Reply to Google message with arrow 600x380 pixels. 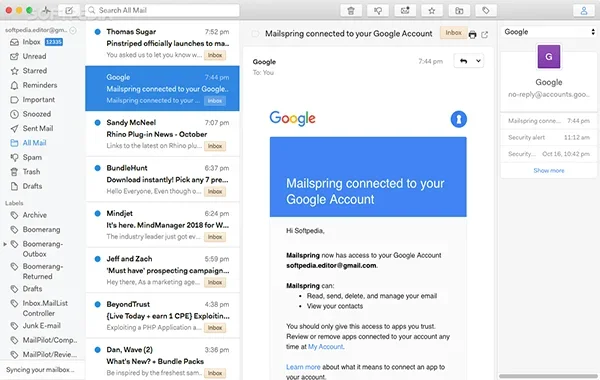tap(463, 61)
